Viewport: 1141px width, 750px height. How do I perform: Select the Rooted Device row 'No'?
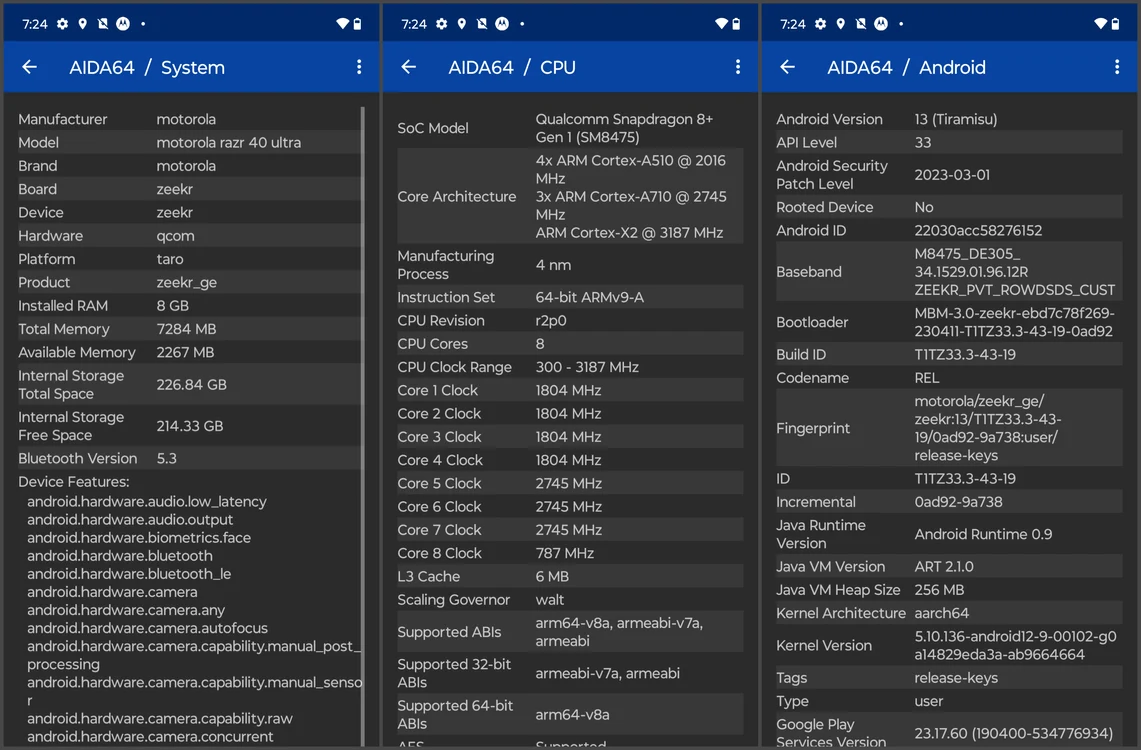click(949, 207)
